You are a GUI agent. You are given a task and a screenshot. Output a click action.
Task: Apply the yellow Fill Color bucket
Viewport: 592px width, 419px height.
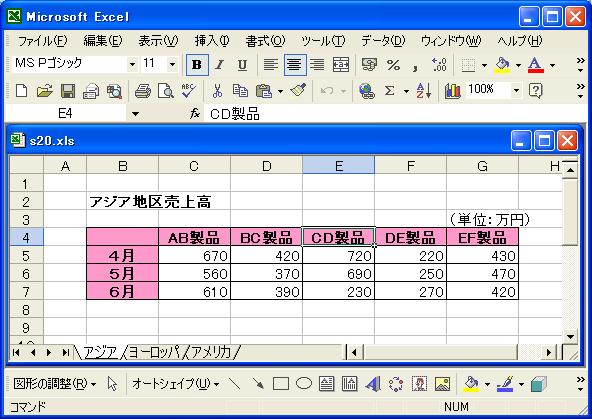click(502, 65)
